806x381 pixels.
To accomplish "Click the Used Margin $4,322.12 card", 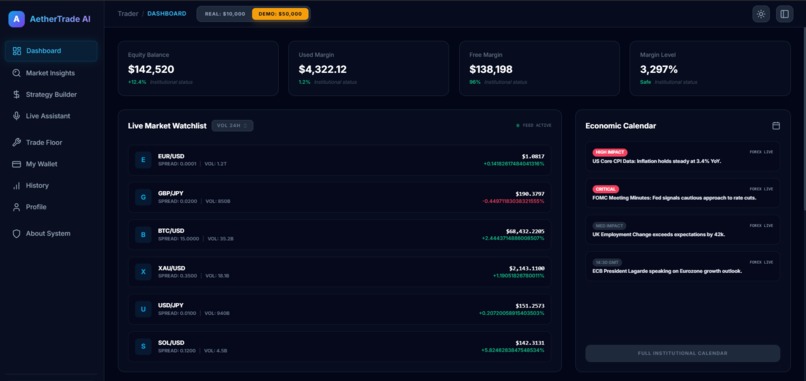I will (x=369, y=68).
